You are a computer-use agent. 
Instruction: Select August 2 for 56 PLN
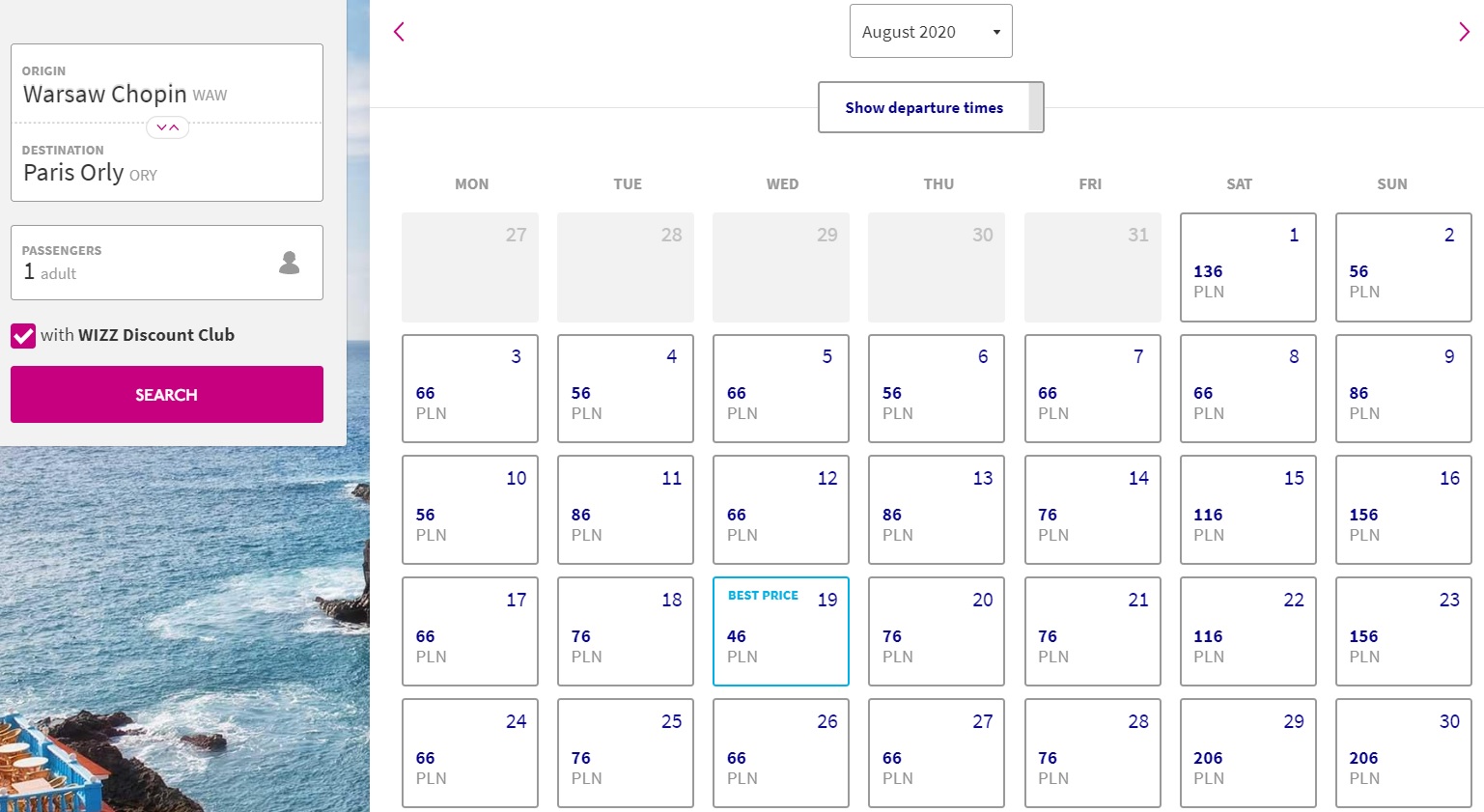(1403, 267)
